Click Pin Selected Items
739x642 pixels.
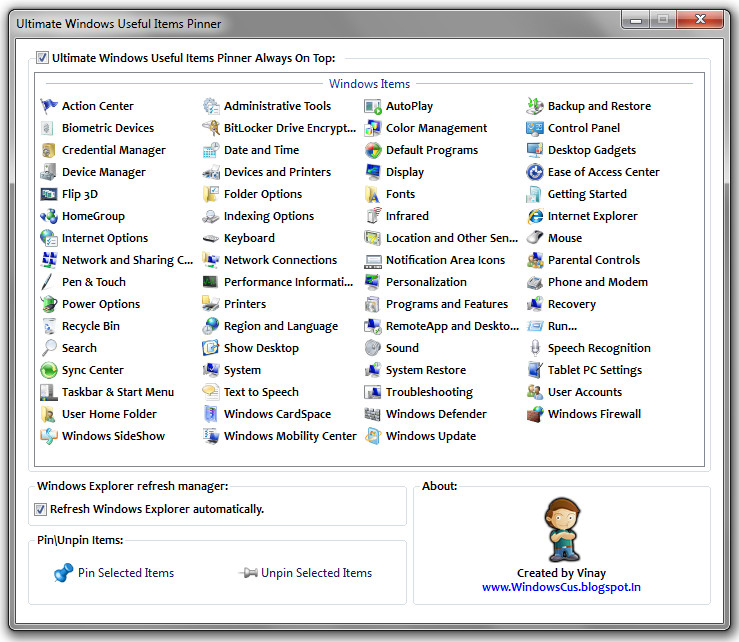pos(114,573)
